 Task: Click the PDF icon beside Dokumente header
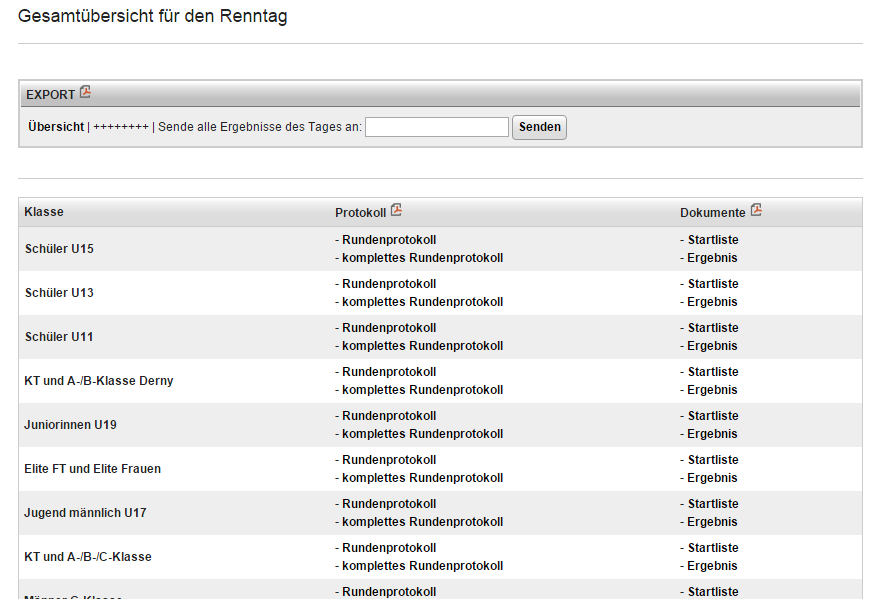pos(756,211)
